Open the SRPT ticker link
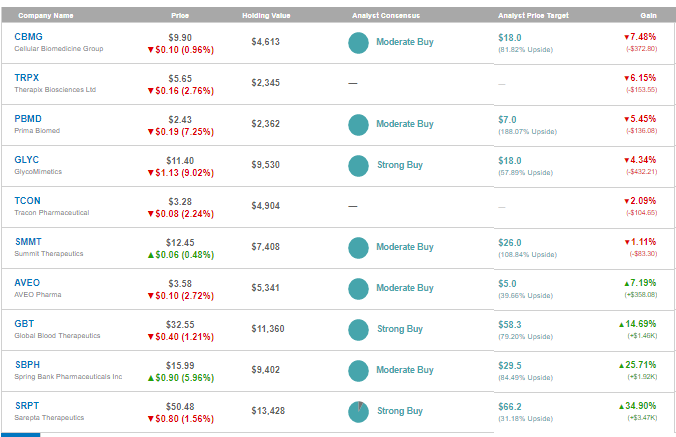The image size is (676, 437). pyautogui.click(x=28, y=406)
